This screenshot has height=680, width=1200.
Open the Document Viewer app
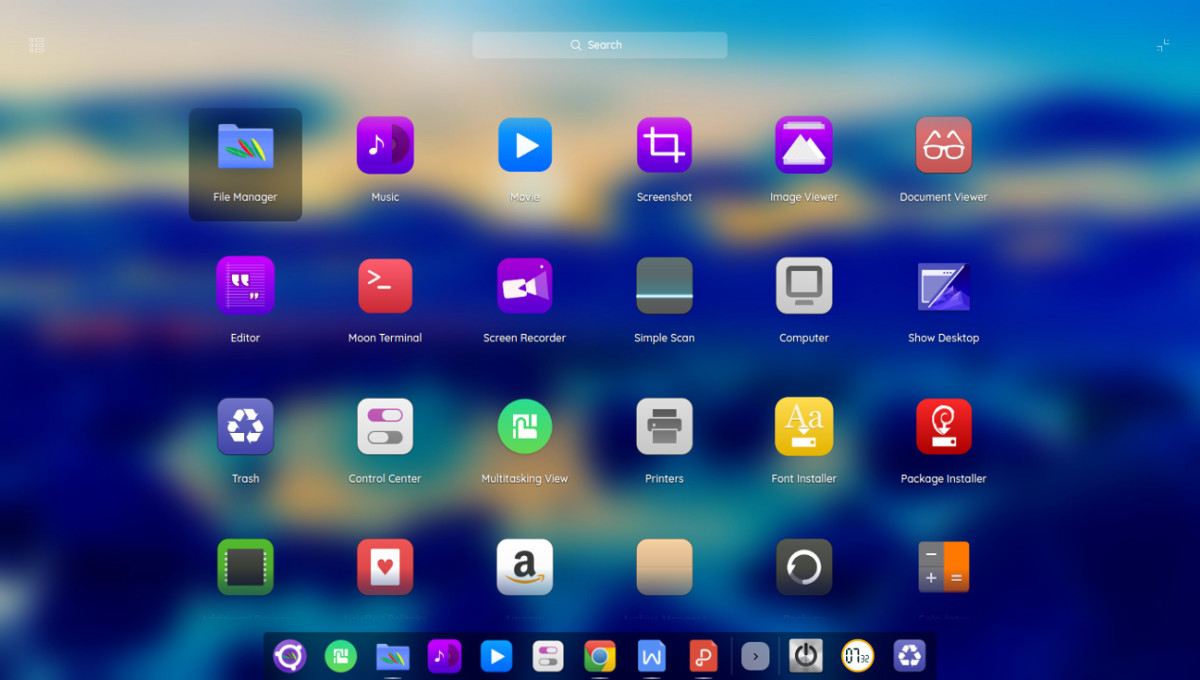click(943, 146)
